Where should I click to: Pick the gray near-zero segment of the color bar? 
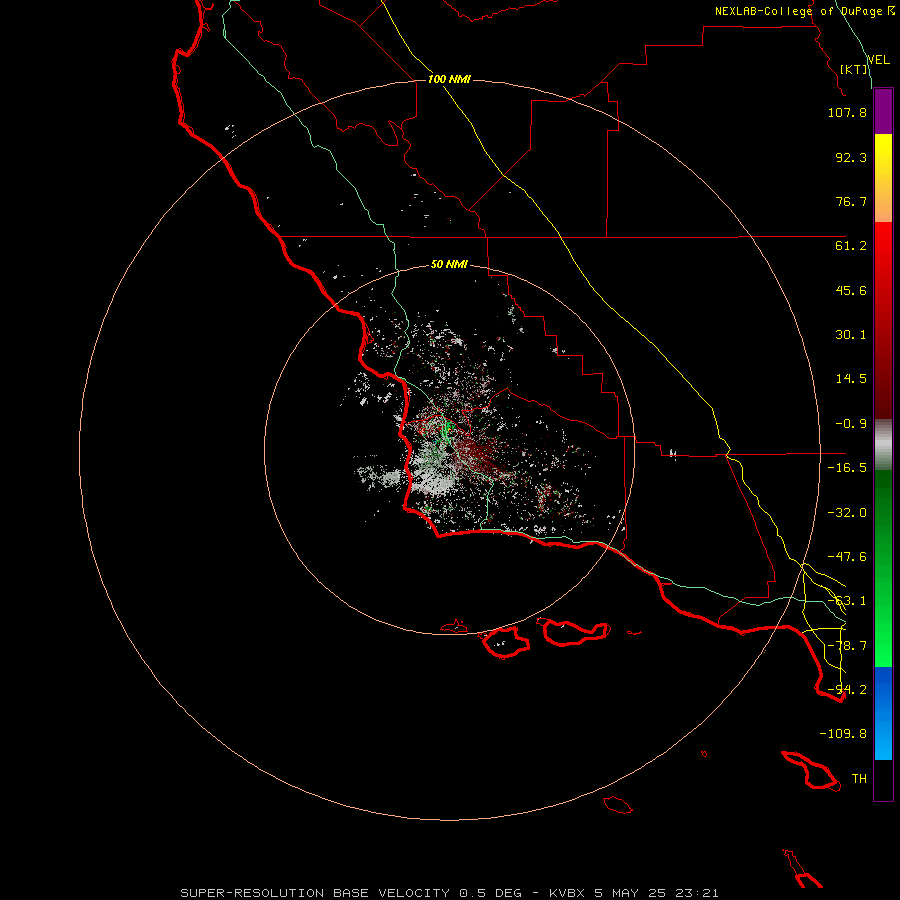click(x=883, y=445)
